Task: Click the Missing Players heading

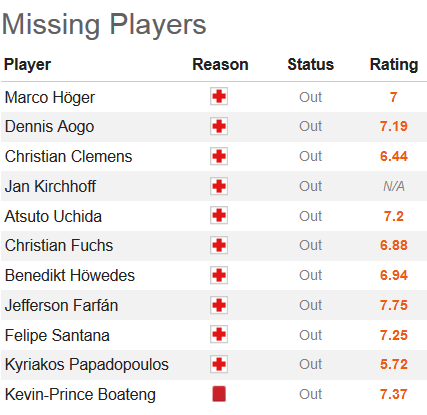Action: click(x=104, y=25)
